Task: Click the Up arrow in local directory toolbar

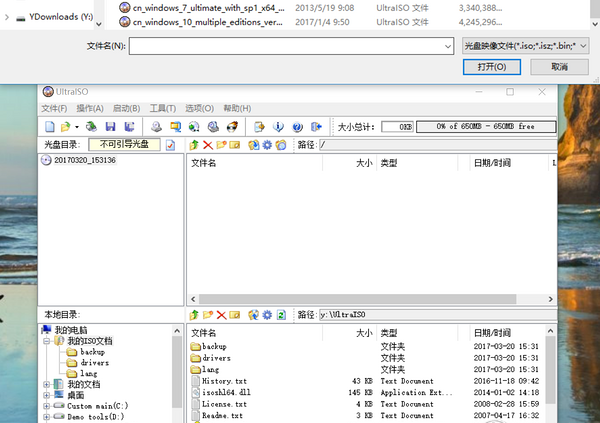Action: [x=194, y=315]
